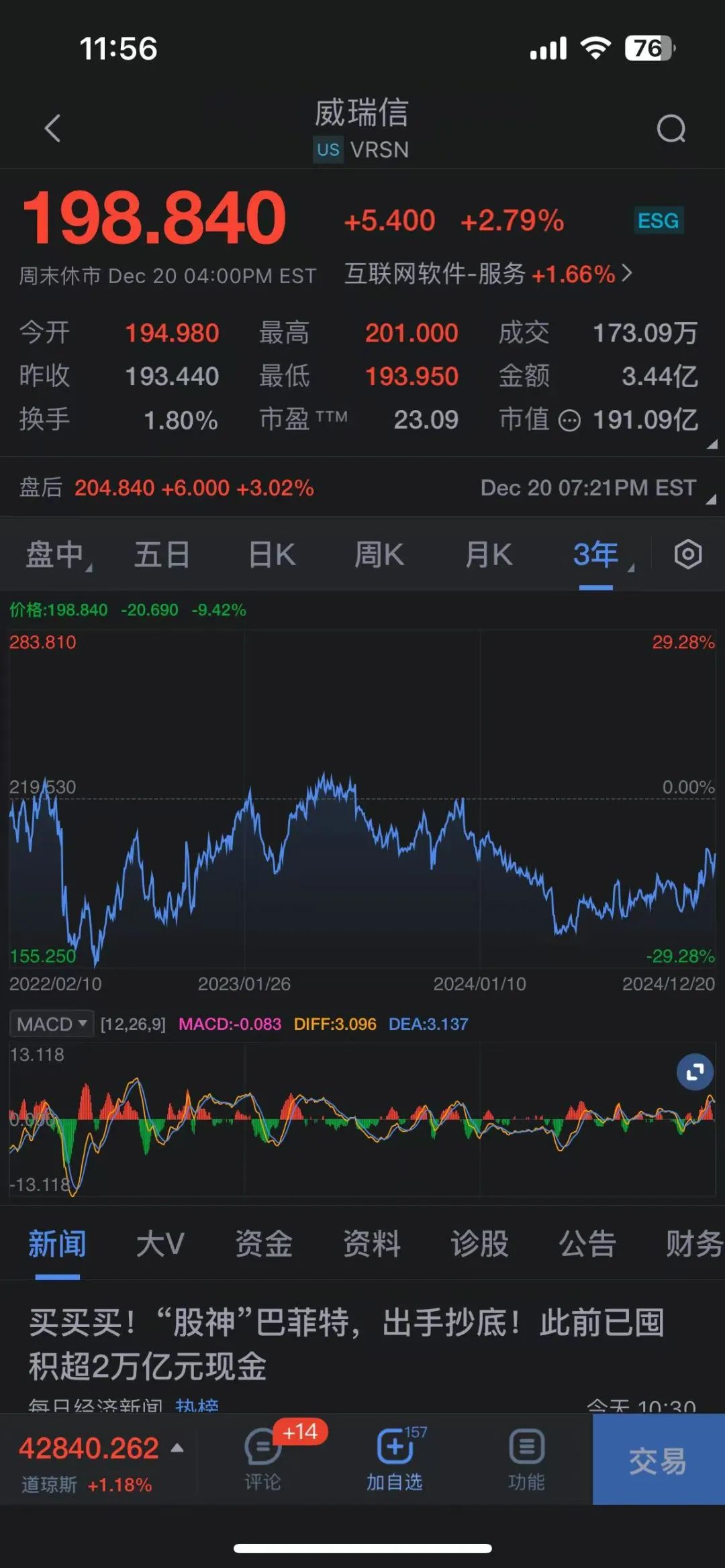Select the 资料 profile tab
This screenshot has height=1568, width=725.
372,1244
